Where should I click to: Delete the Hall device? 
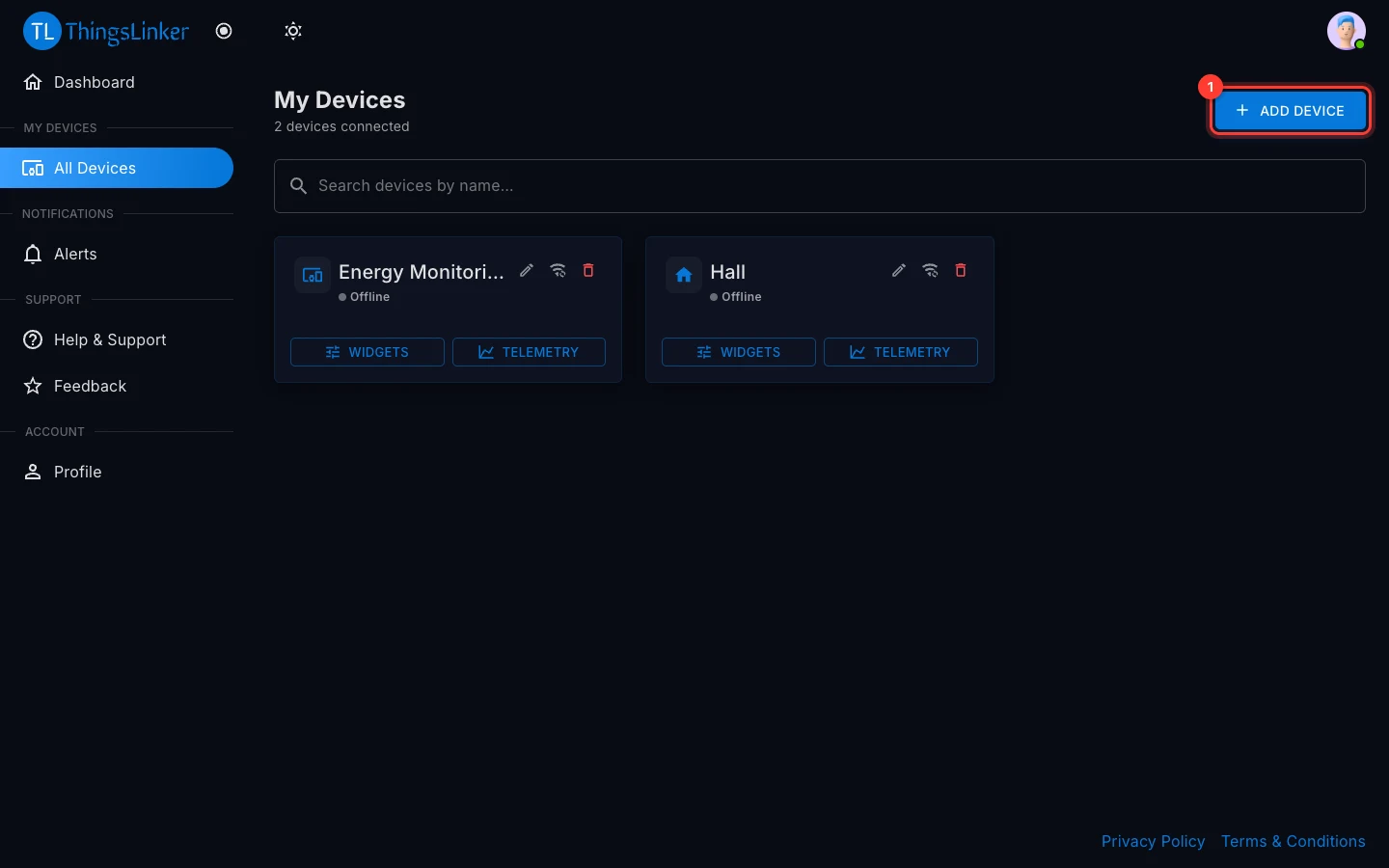point(961,270)
